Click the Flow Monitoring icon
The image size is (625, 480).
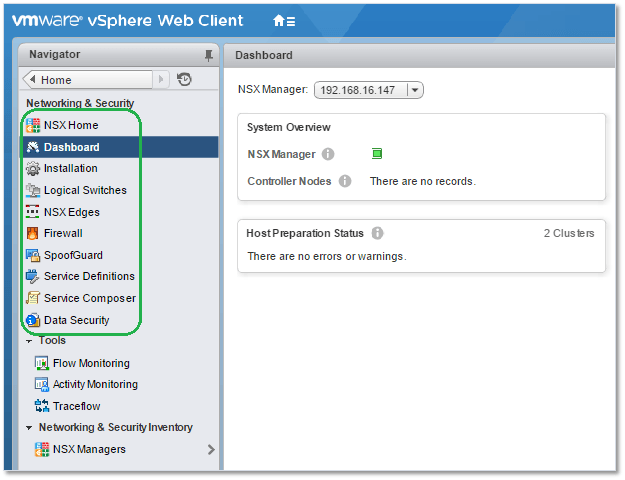[41, 363]
